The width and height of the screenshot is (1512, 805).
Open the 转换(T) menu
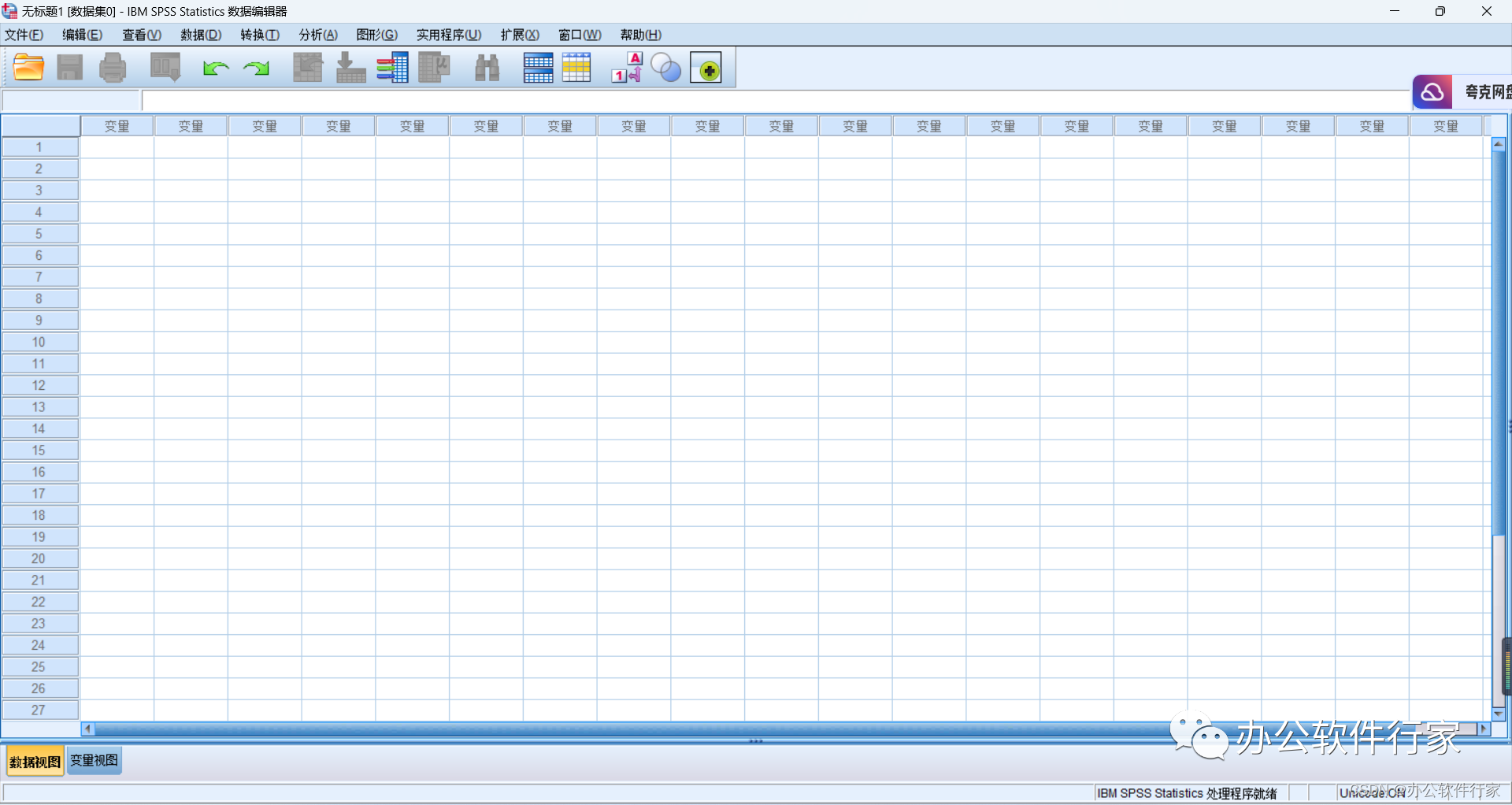[260, 35]
